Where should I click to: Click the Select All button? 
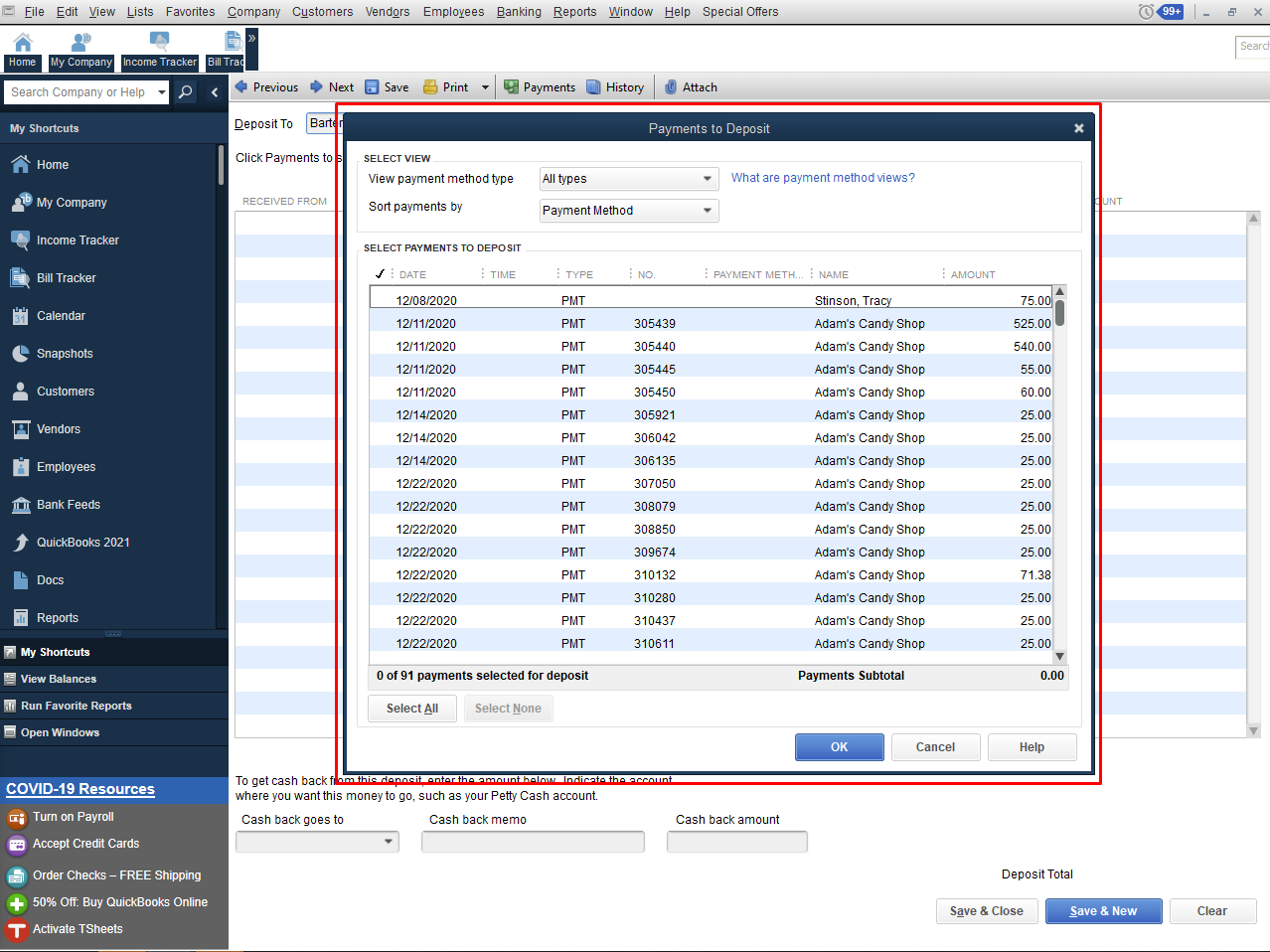pyautogui.click(x=412, y=709)
